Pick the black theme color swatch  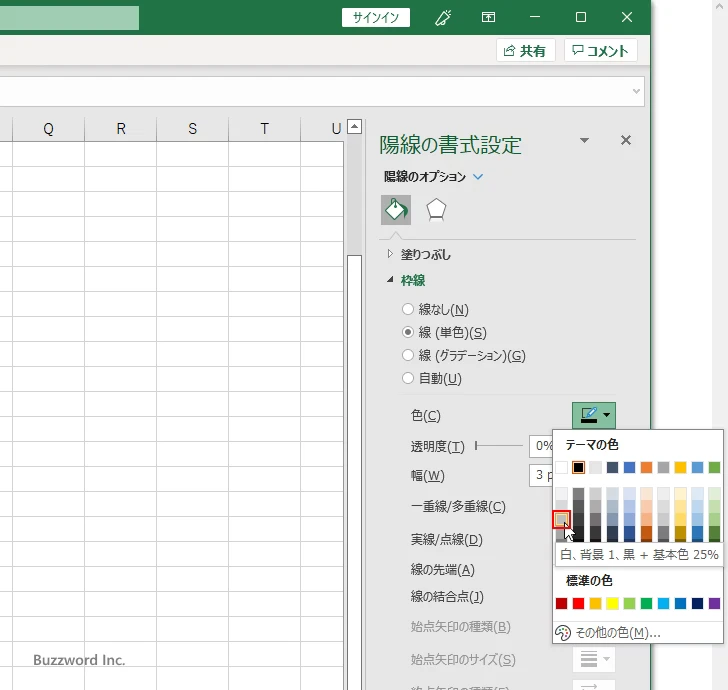[578, 467]
